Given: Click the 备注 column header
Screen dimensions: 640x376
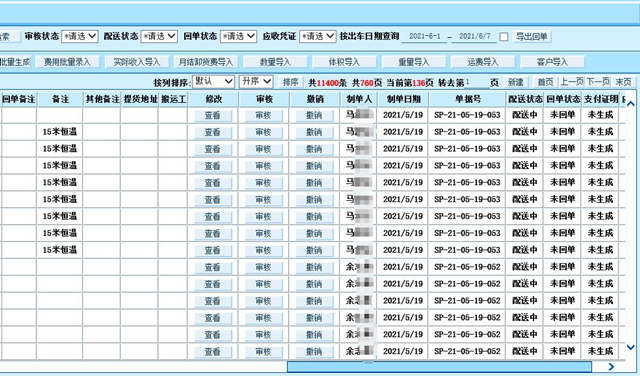Looking at the screenshot, I should click(60, 99).
